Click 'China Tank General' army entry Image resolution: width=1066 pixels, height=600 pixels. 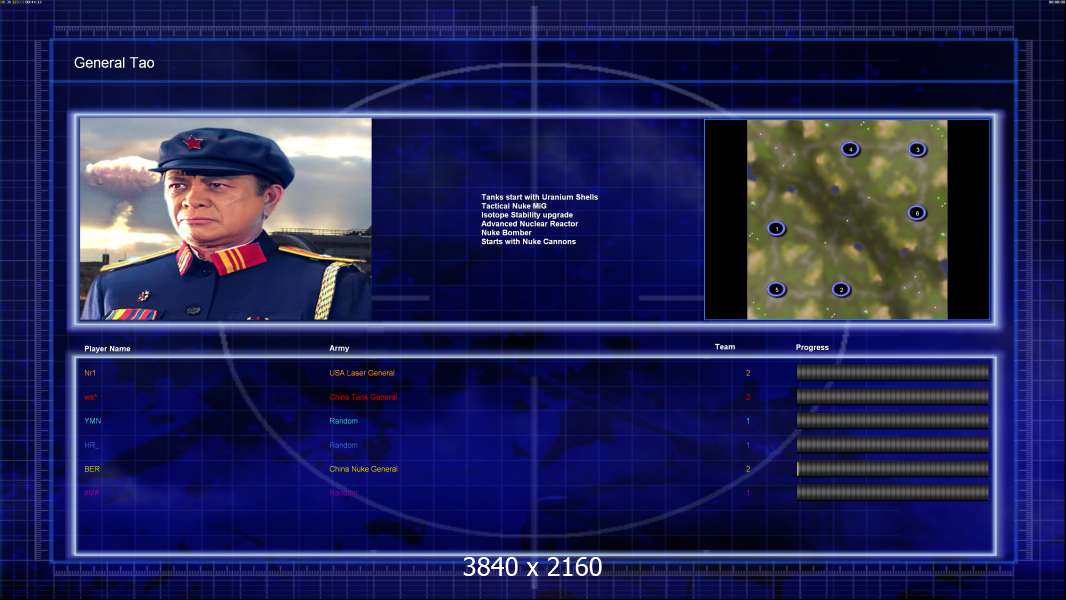pyautogui.click(x=363, y=397)
